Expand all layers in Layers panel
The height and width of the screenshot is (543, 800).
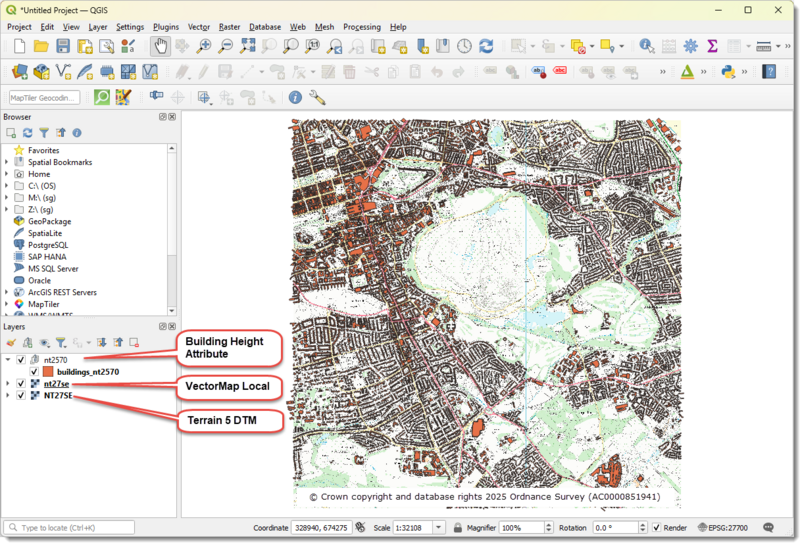click(102, 342)
